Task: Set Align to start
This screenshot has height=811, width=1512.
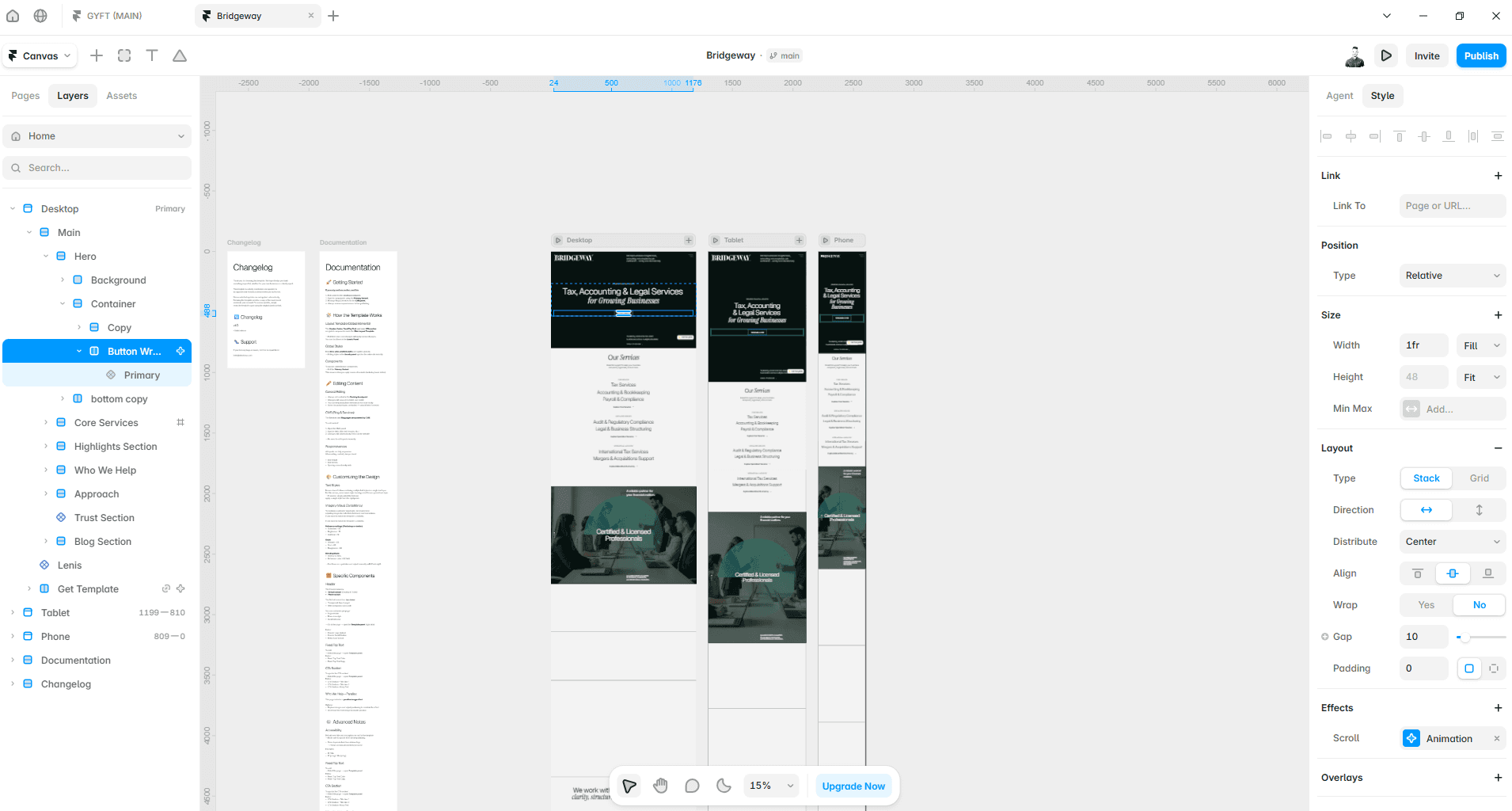Action: 1418,573
